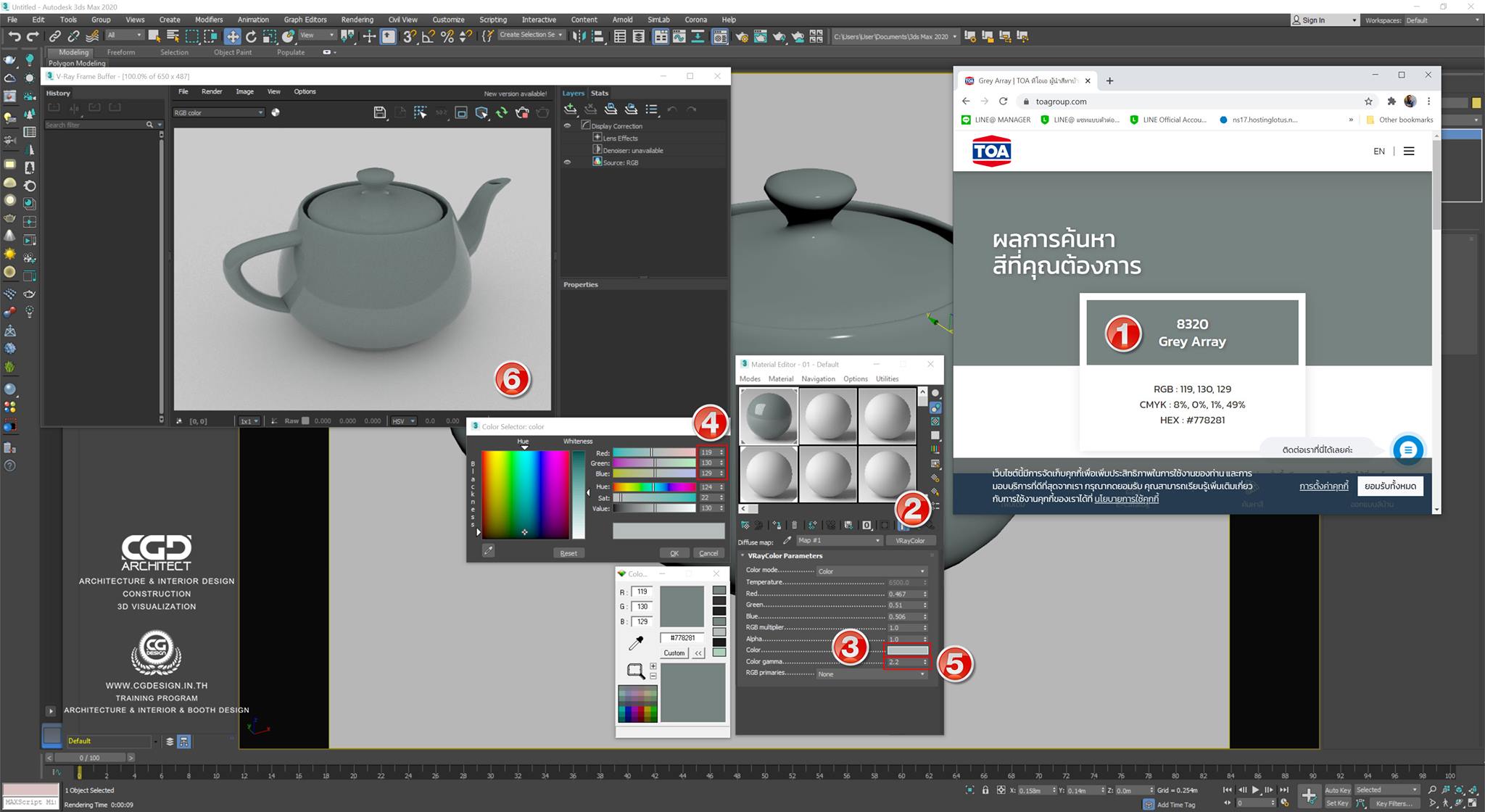Click the delete material trash icon
The height and width of the screenshot is (812, 1485).
[x=794, y=525]
